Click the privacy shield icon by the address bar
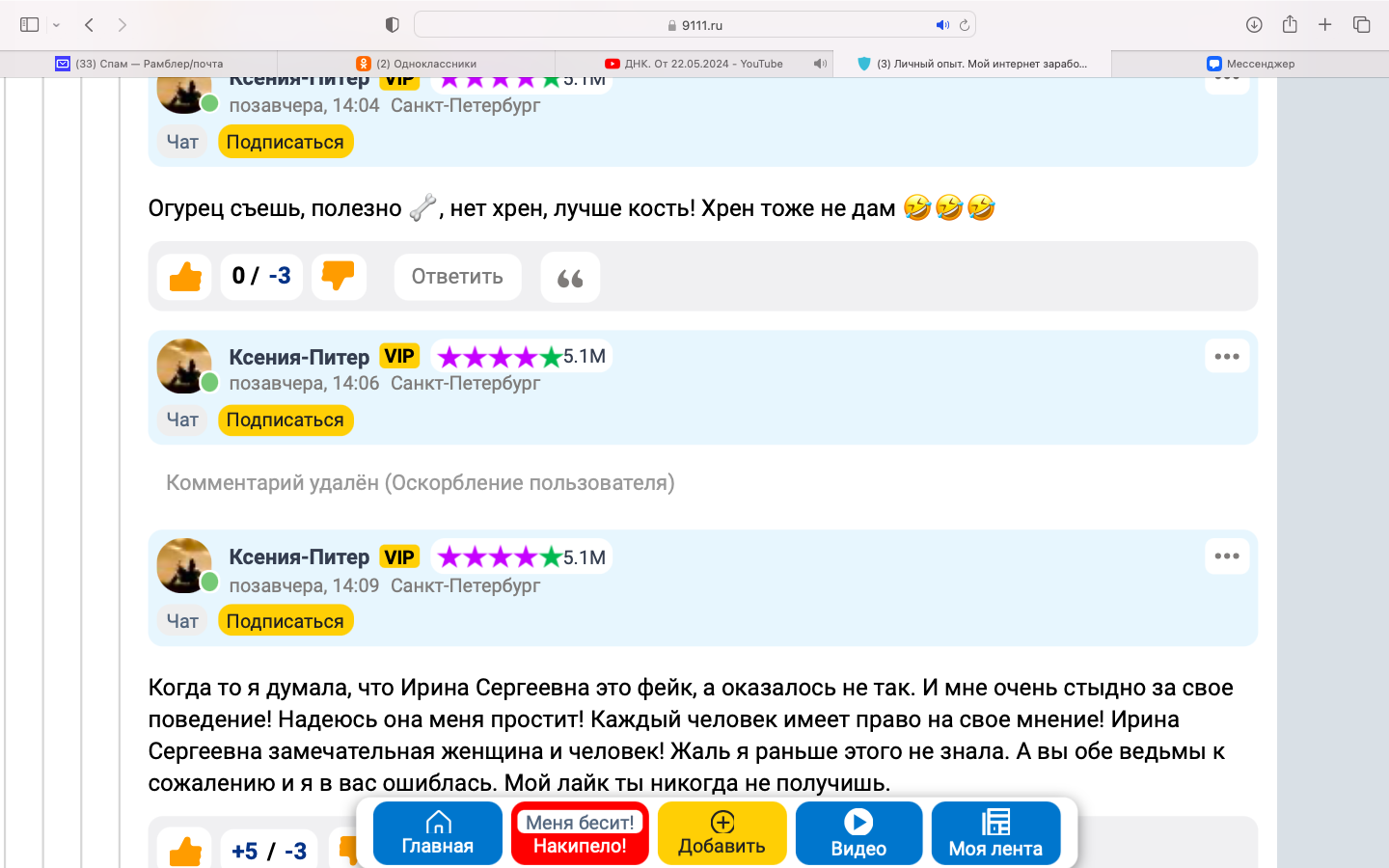Image resolution: width=1389 pixels, height=868 pixels. (392, 25)
